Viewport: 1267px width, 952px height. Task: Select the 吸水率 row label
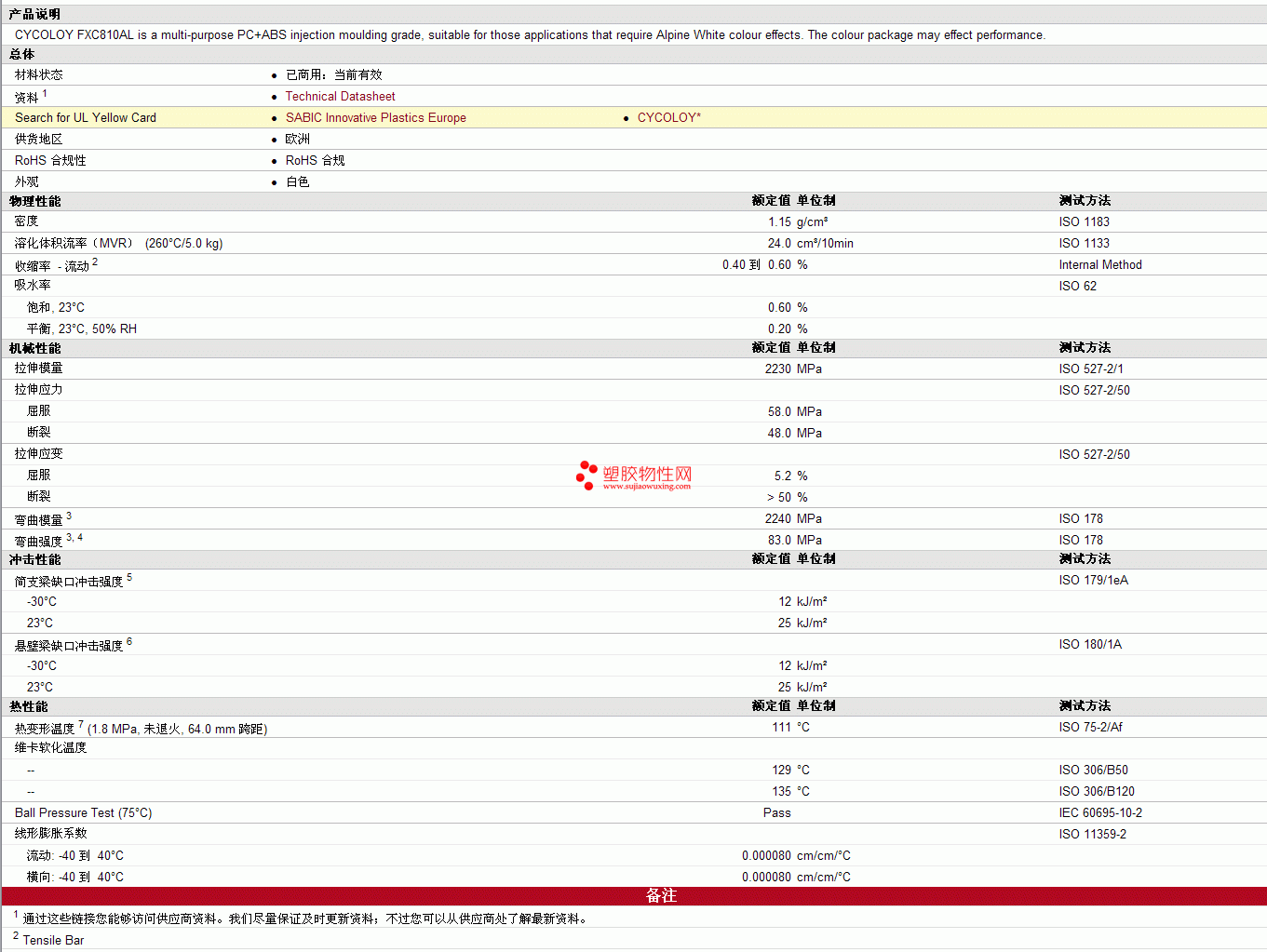click(33, 286)
